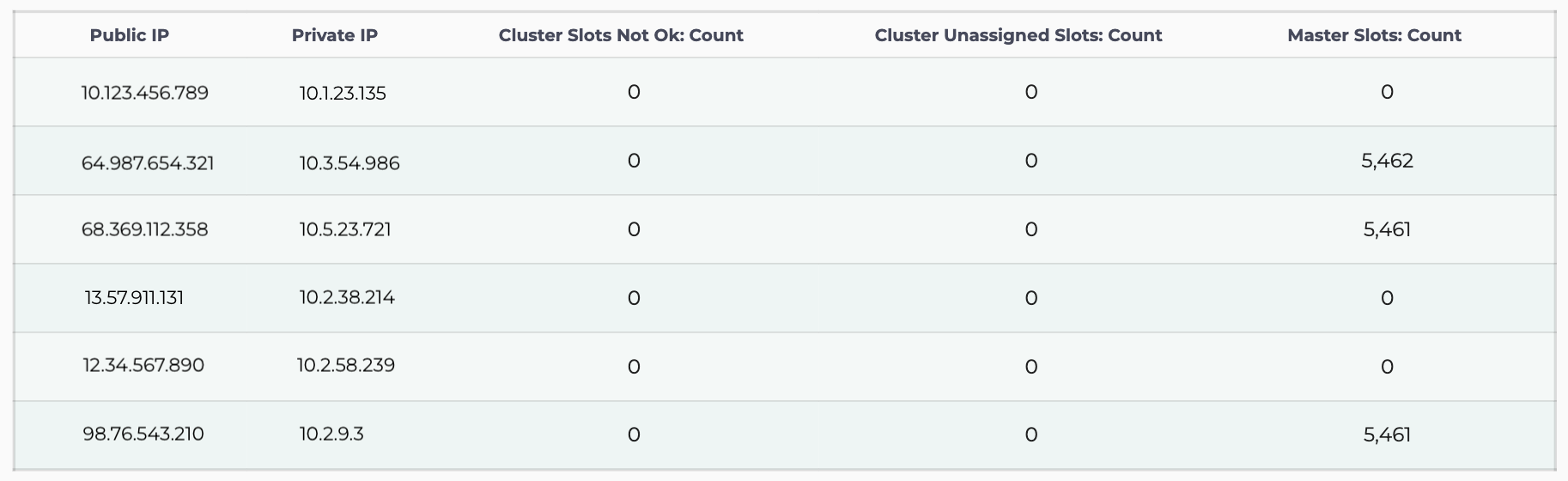
Task: Click public IP 98.76.543.210
Action: (x=143, y=434)
